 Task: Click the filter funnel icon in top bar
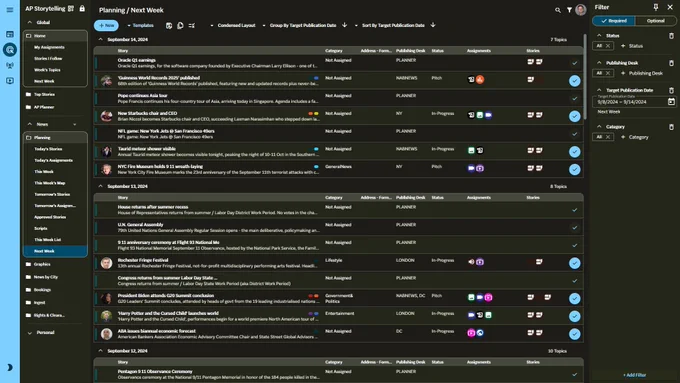[569, 10]
